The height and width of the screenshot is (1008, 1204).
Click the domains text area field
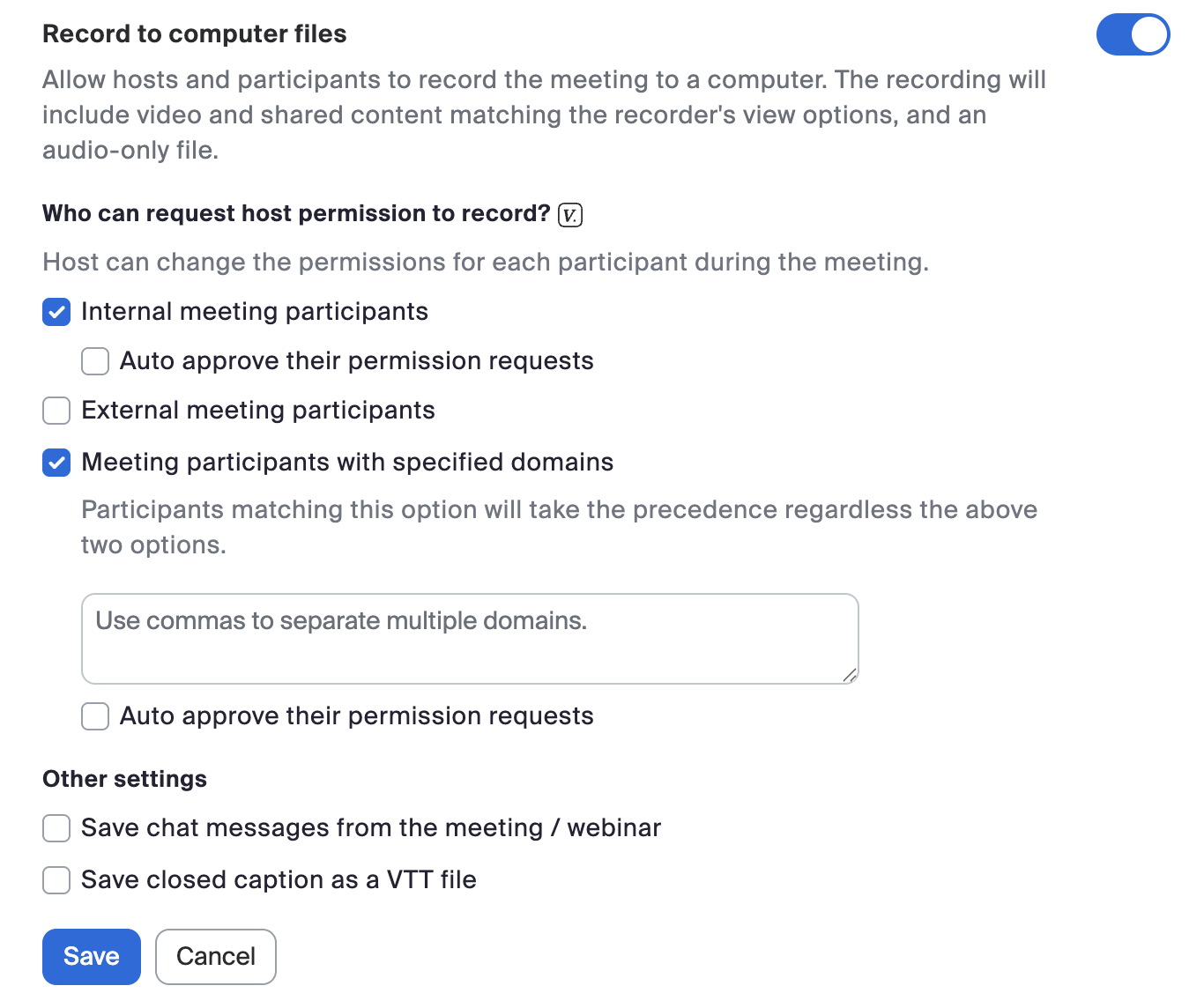click(x=469, y=639)
